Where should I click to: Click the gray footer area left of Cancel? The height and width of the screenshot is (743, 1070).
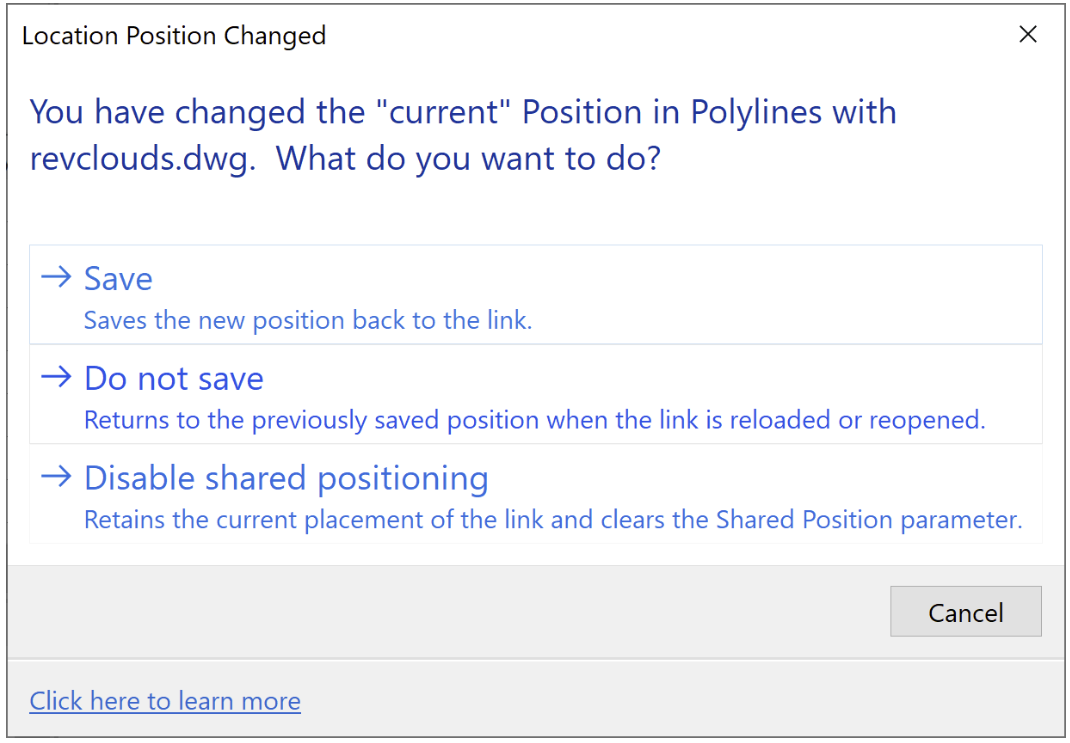coord(450,611)
